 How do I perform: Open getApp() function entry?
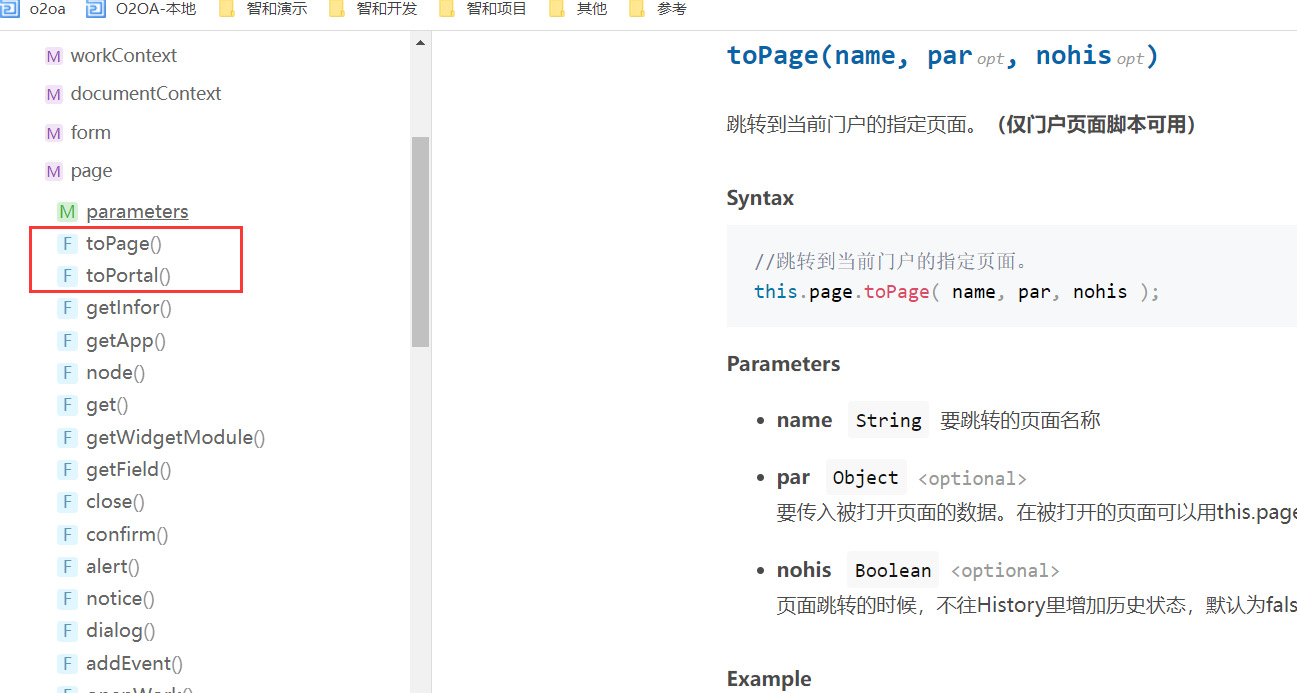point(126,340)
